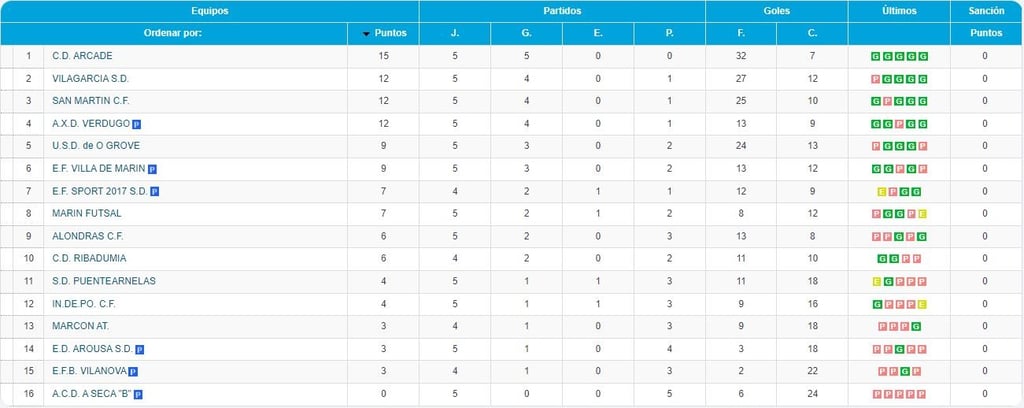Click the ALONDRAS C.F. team name

pyautogui.click(x=86, y=236)
